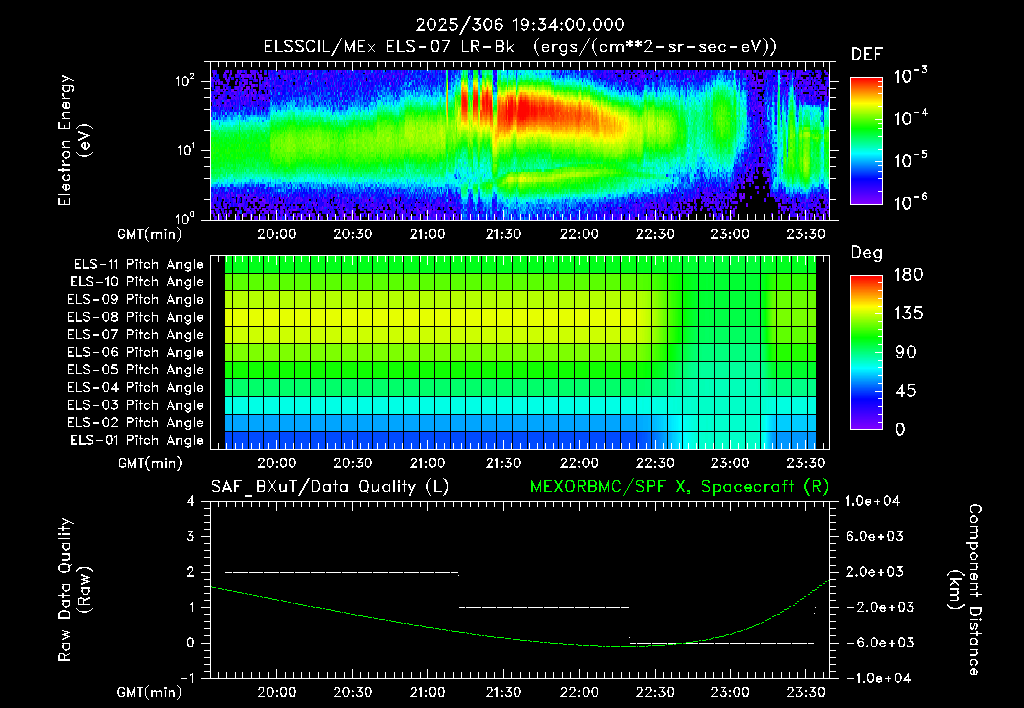
Task: Select the ELSSCIL/MEx ELS-07 LR-Bk title
Action: [x=389, y=47]
